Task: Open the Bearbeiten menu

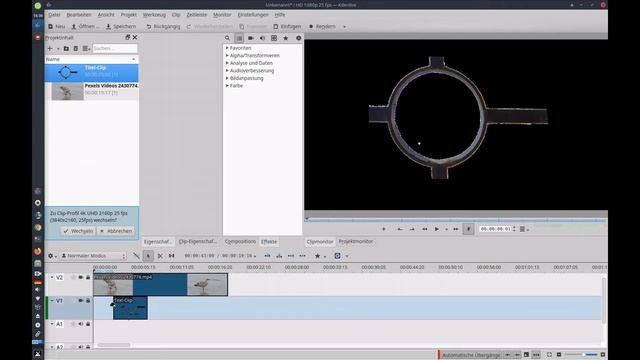Action: pyautogui.click(x=79, y=15)
